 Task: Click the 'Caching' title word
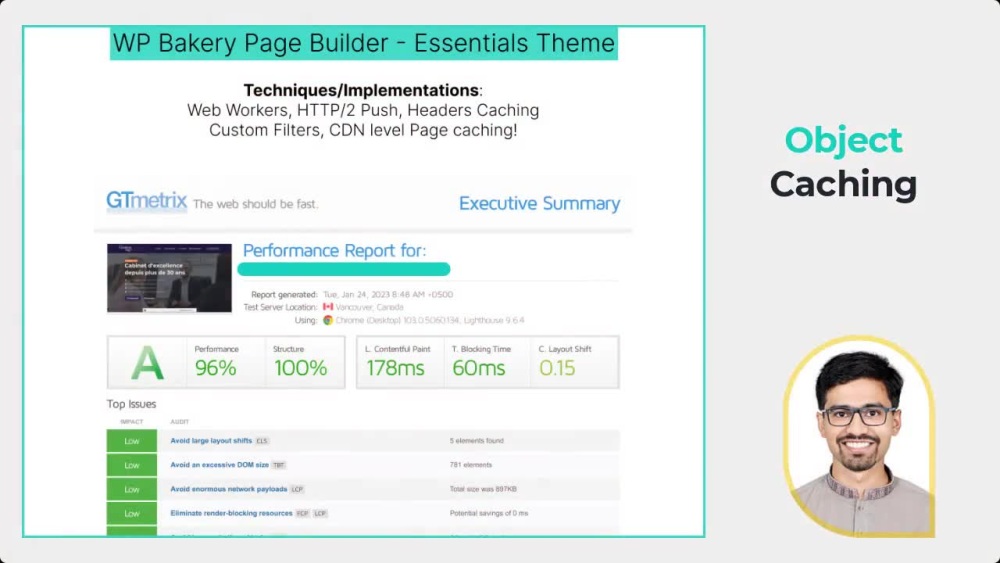[x=843, y=185]
